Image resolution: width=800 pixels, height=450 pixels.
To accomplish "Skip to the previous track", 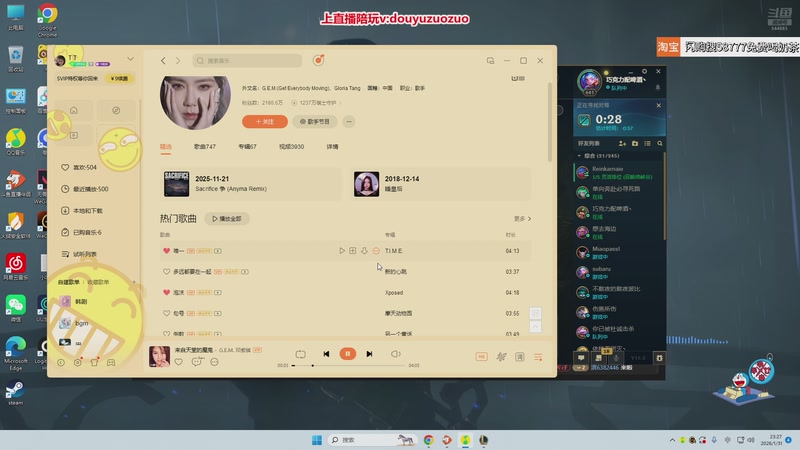I will 326,354.
